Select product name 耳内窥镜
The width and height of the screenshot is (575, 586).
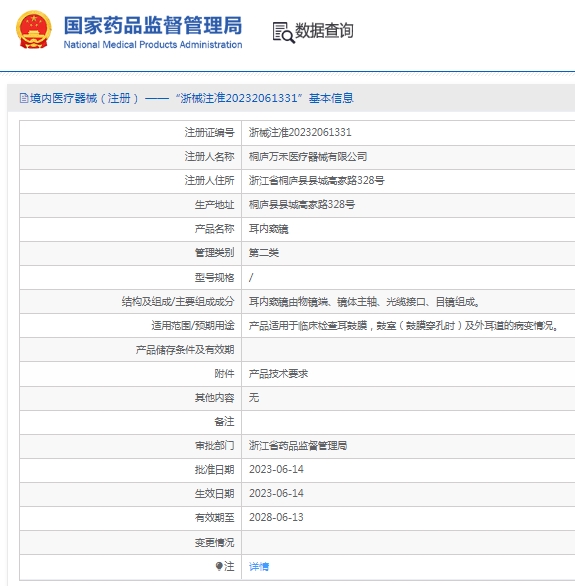[269, 229]
